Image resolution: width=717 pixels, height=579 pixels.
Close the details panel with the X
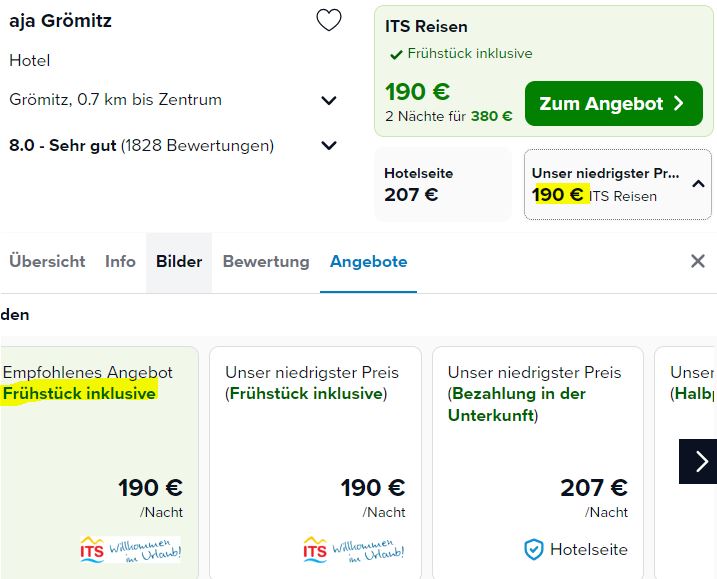tap(698, 261)
